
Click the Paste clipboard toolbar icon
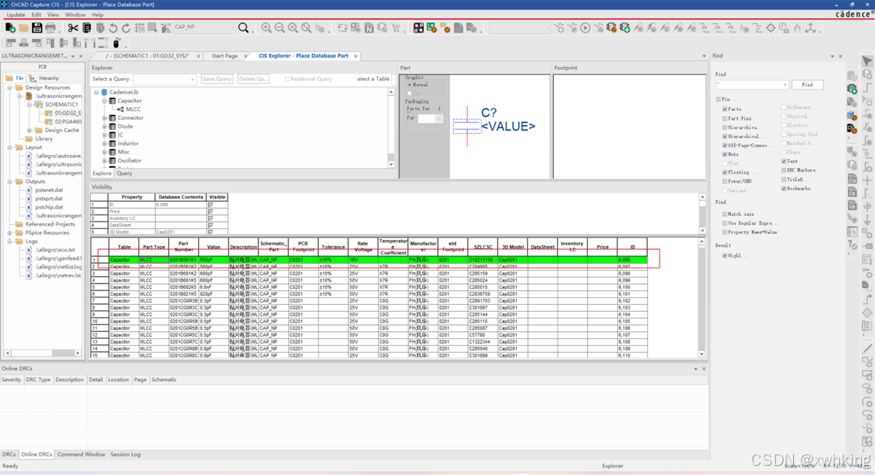[x=100, y=27]
